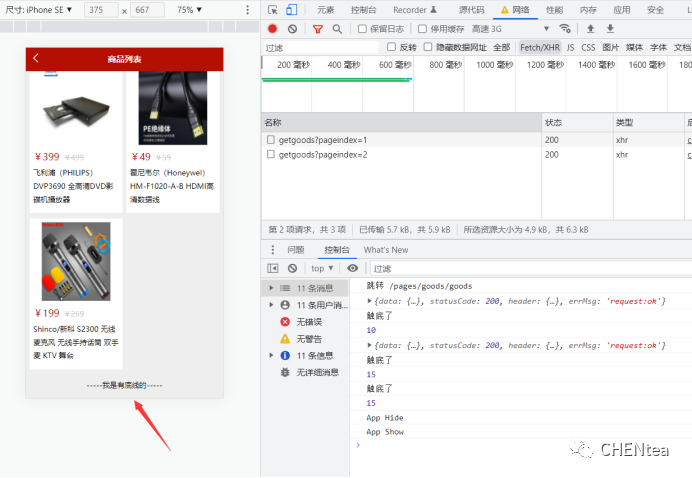Expand second request:ok object in console
Viewport: 692px width, 478px height.
pyautogui.click(x=369, y=345)
